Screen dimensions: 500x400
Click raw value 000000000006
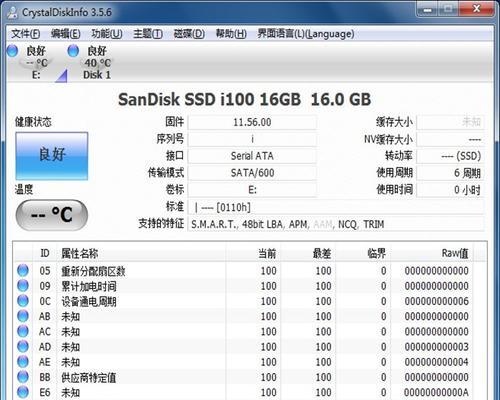[x=436, y=301]
